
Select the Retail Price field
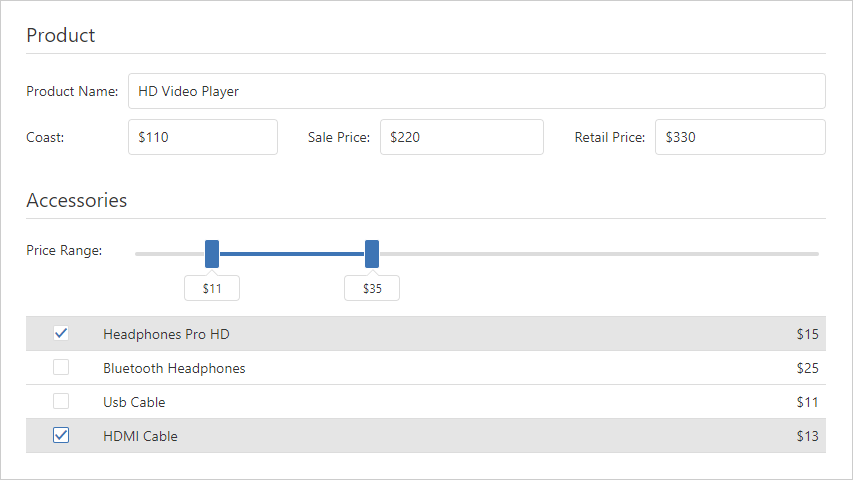coord(740,137)
